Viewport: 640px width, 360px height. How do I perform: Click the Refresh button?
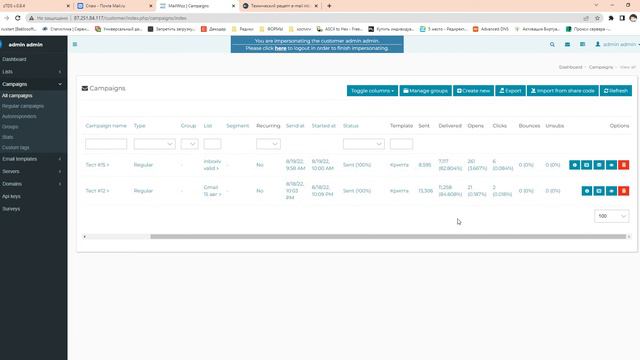pyautogui.click(x=616, y=91)
